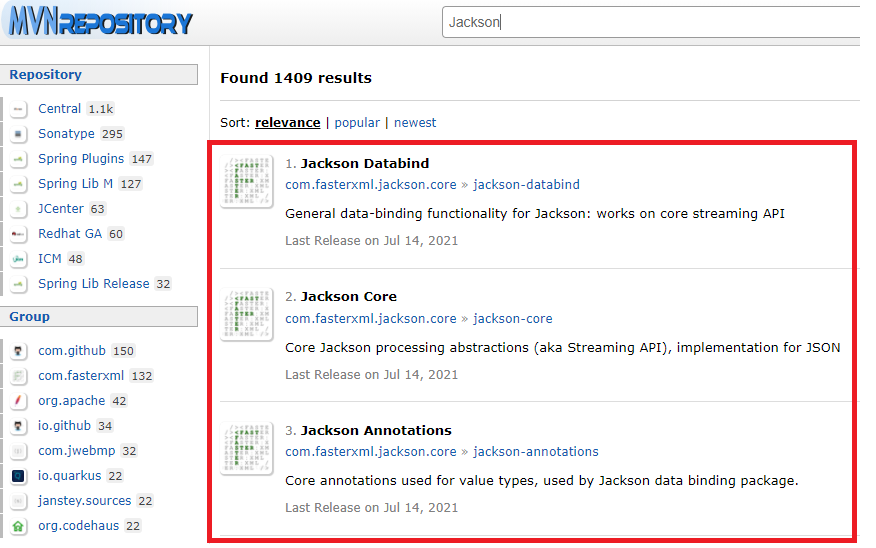Click the Repository section header
This screenshot has height=548, width=876.
[99, 75]
